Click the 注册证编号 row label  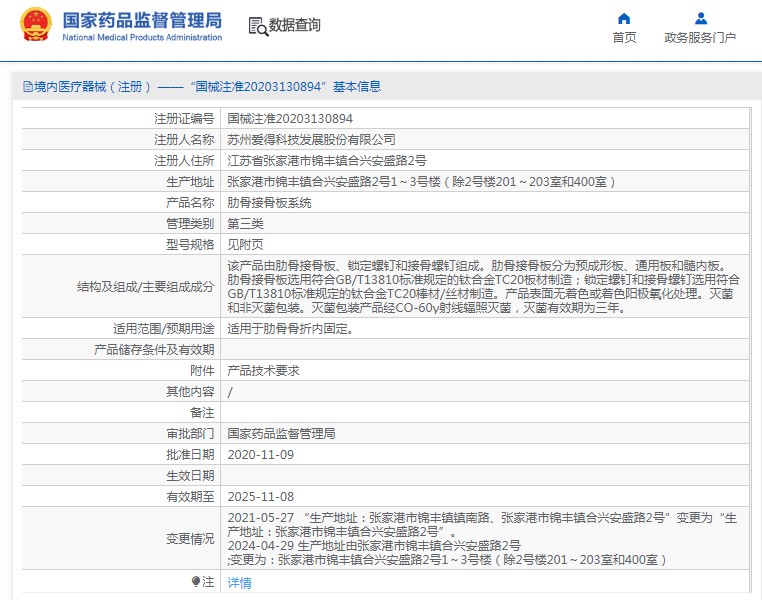click(x=184, y=119)
